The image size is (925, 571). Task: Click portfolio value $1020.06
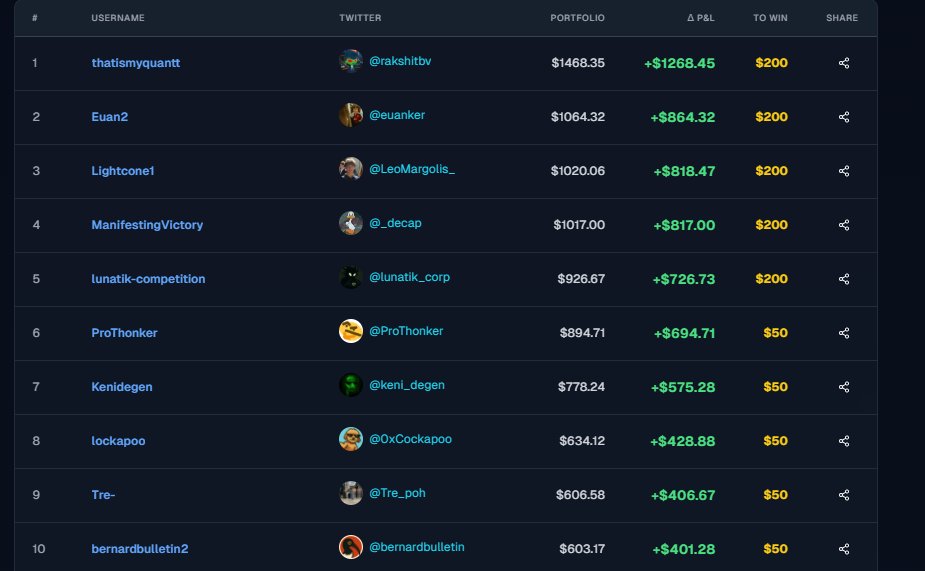pos(578,171)
